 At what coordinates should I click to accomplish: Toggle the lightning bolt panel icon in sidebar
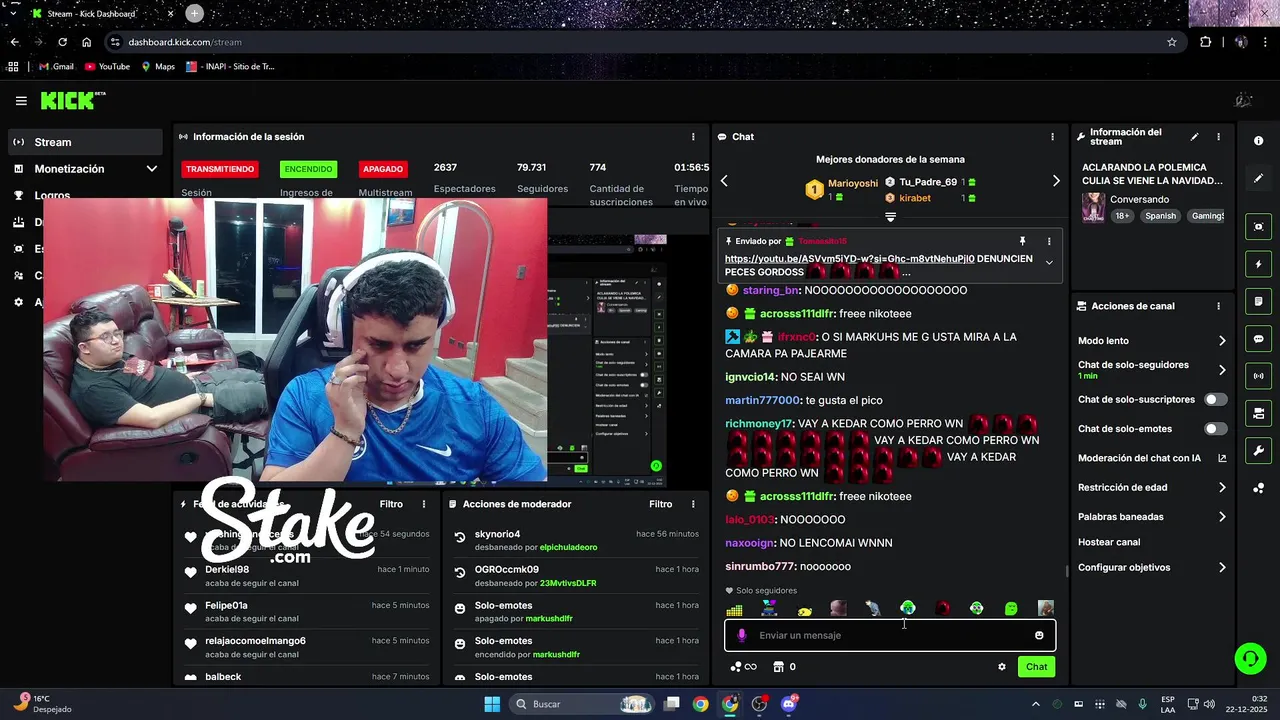tap(1258, 264)
